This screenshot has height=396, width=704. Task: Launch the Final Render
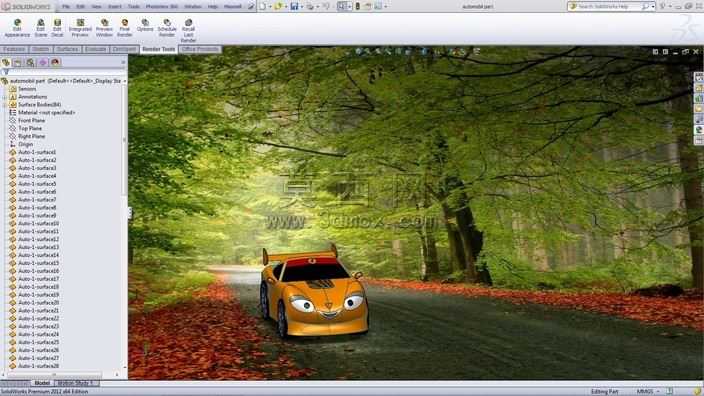tap(124, 28)
